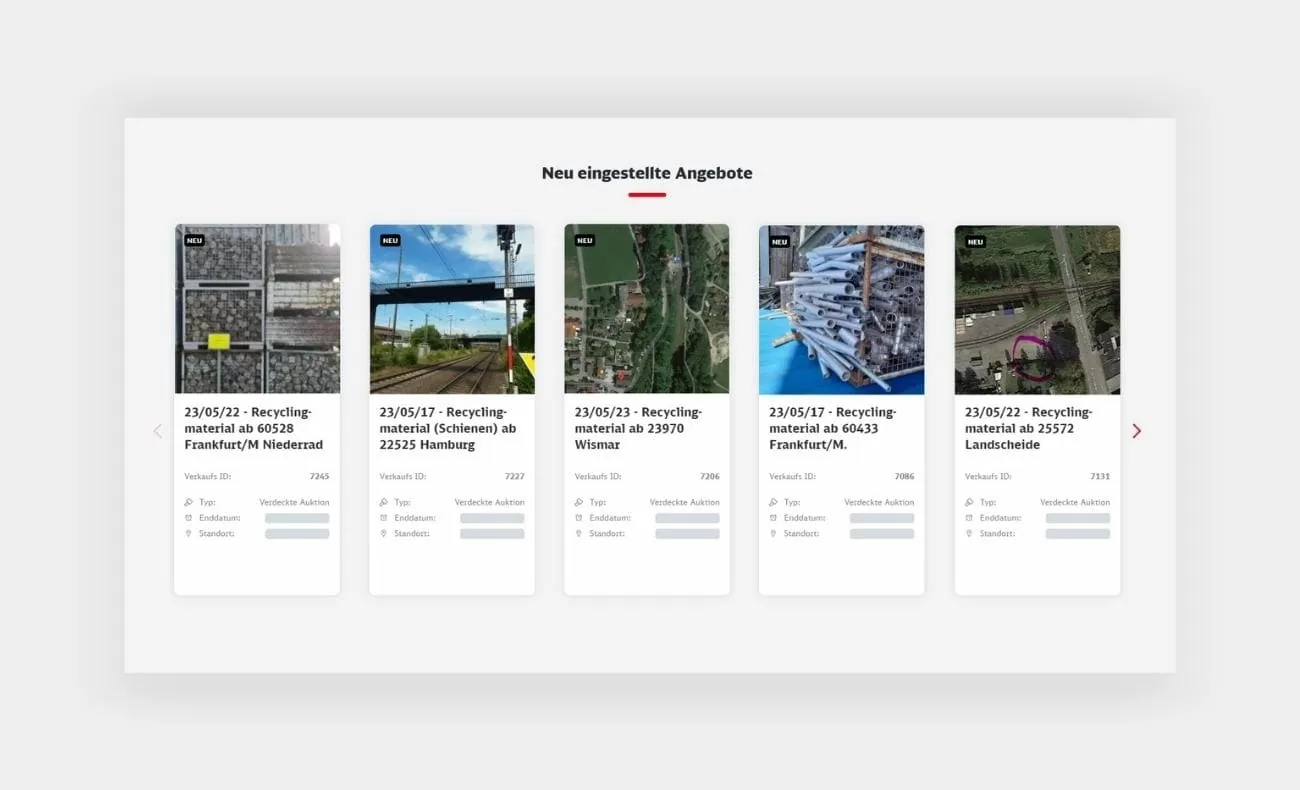Click the NEU badge on the Niederrad offer
The width and height of the screenshot is (1300, 790).
[x=194, y=240]
